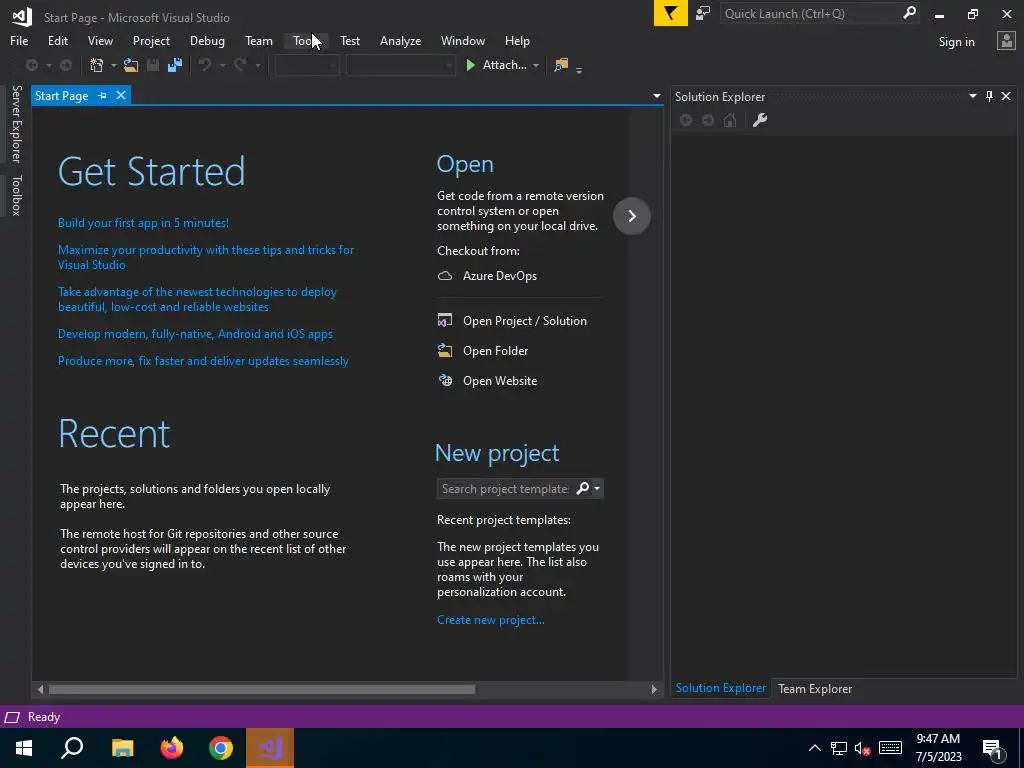Open the Window menu

tap(462, 40)
